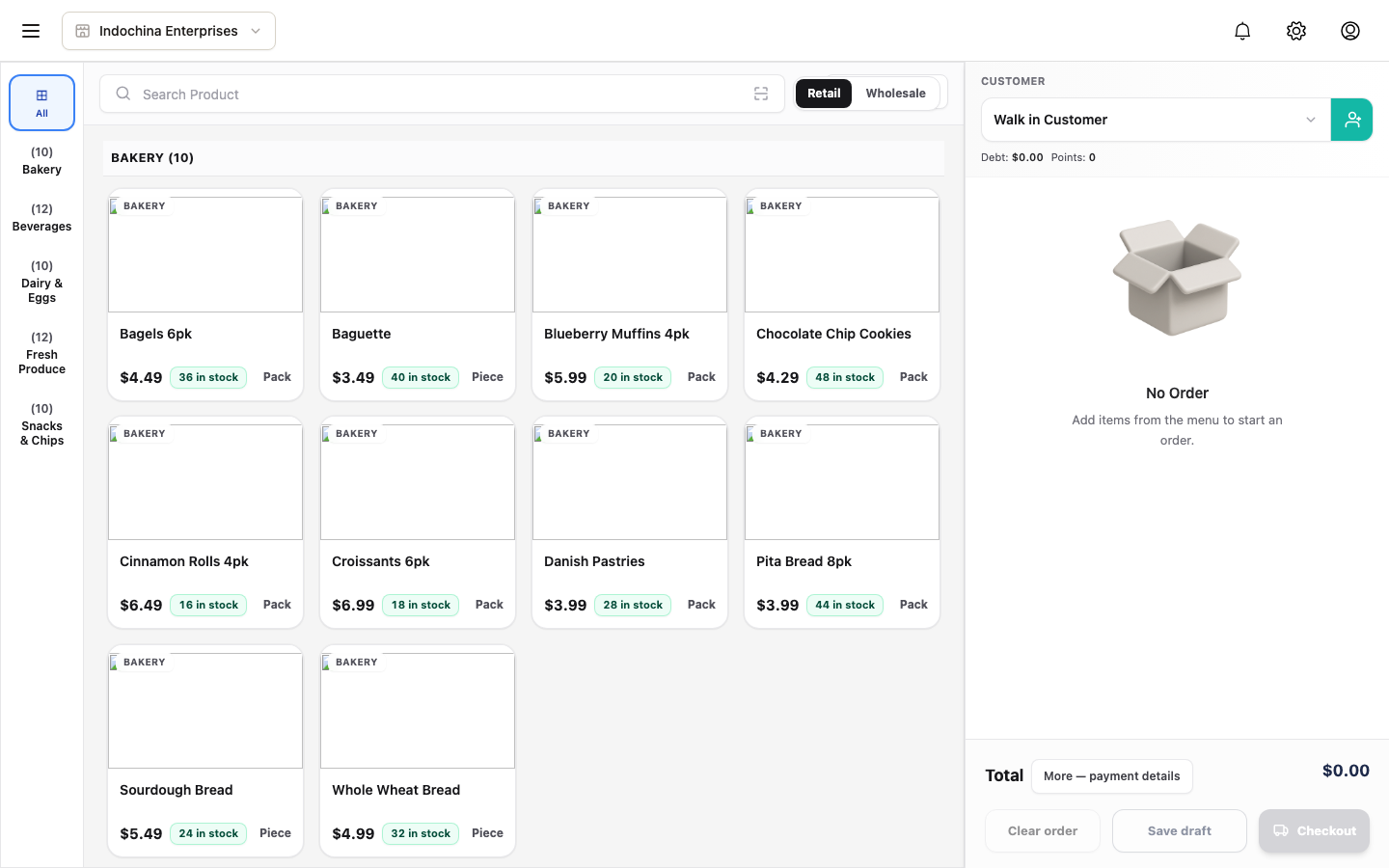The width and height of the screenshot is (1389, 868).
Task: Click the Clear order button
Action: pyautogui.click(x=1043, y=831)
